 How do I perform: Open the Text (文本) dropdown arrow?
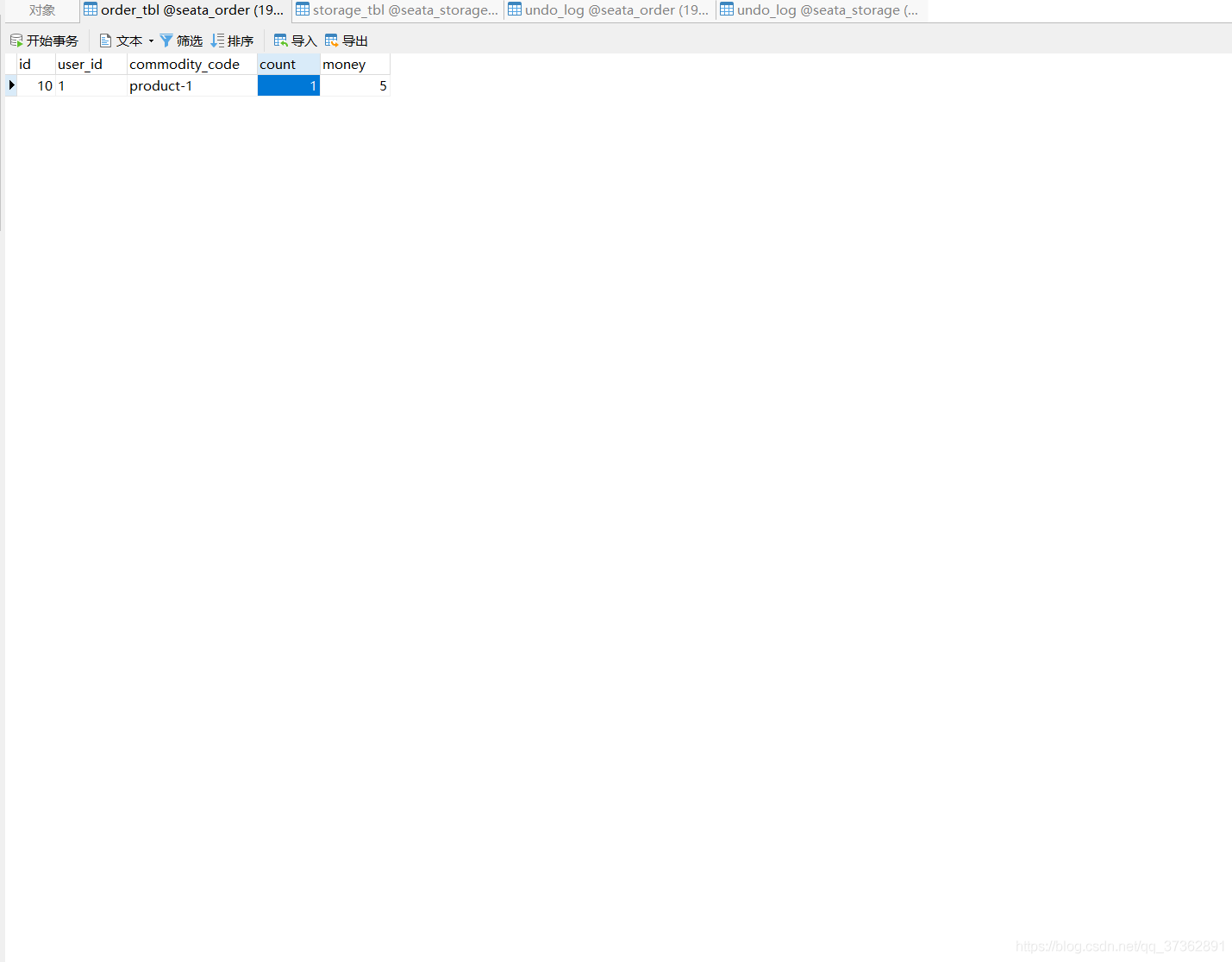151,41
